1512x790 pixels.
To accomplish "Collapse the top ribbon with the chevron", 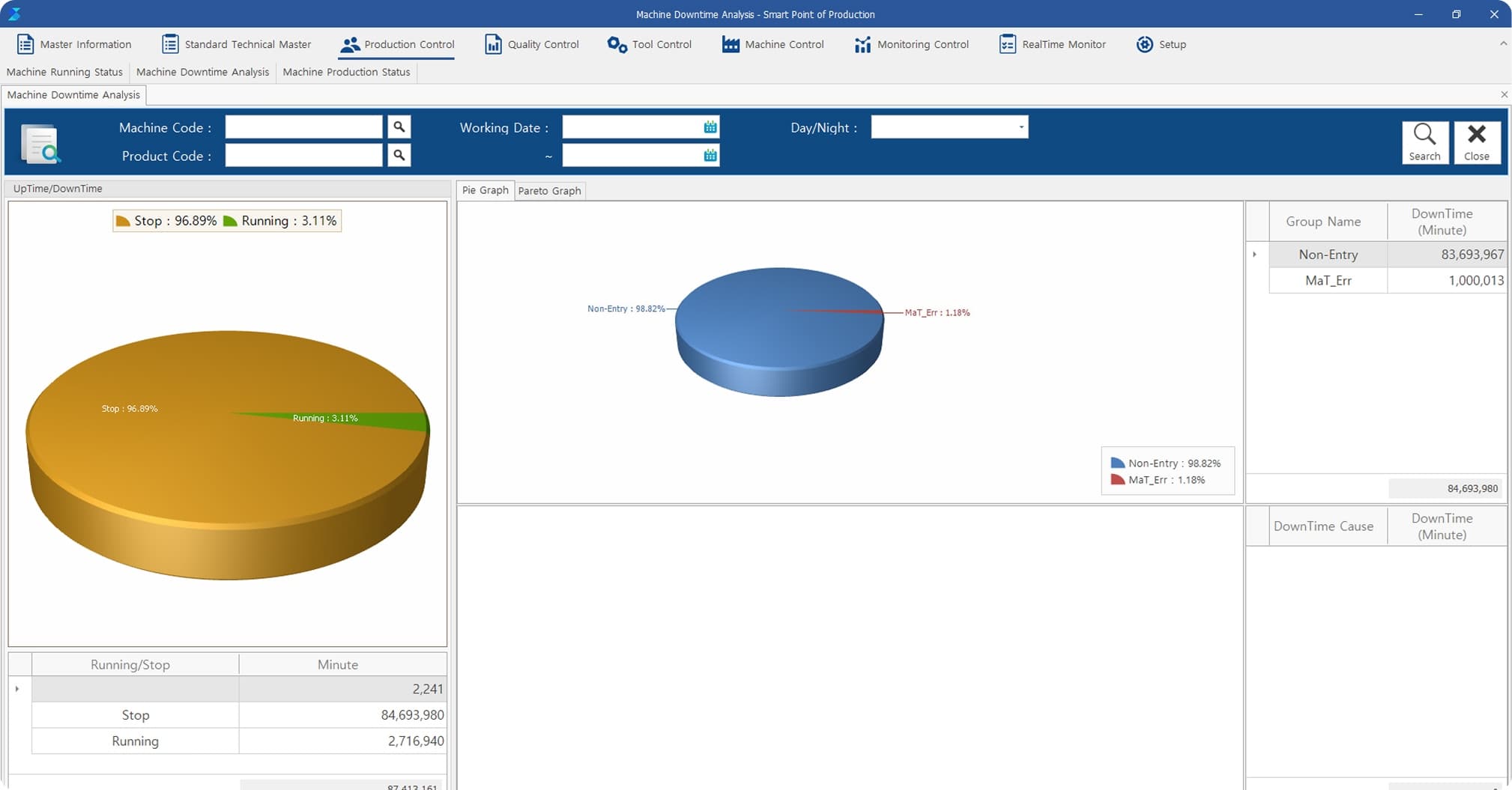I will pos(1502,43).
